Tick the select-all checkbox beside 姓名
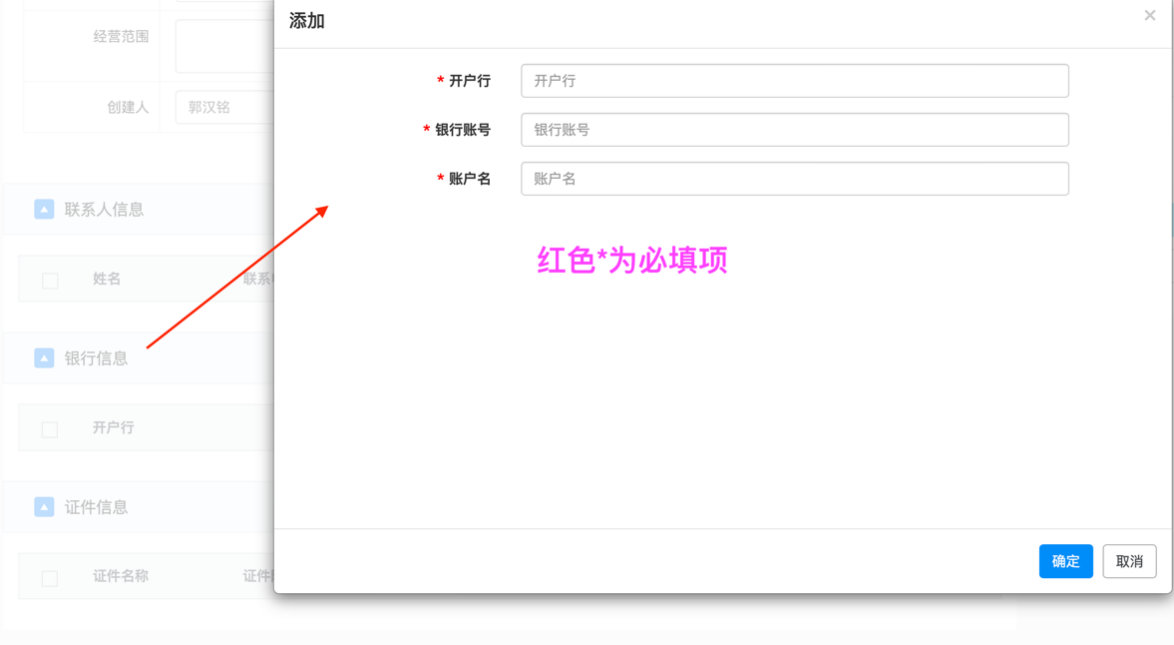Screen dimensions: 1174x645 [x=50, y=281]
